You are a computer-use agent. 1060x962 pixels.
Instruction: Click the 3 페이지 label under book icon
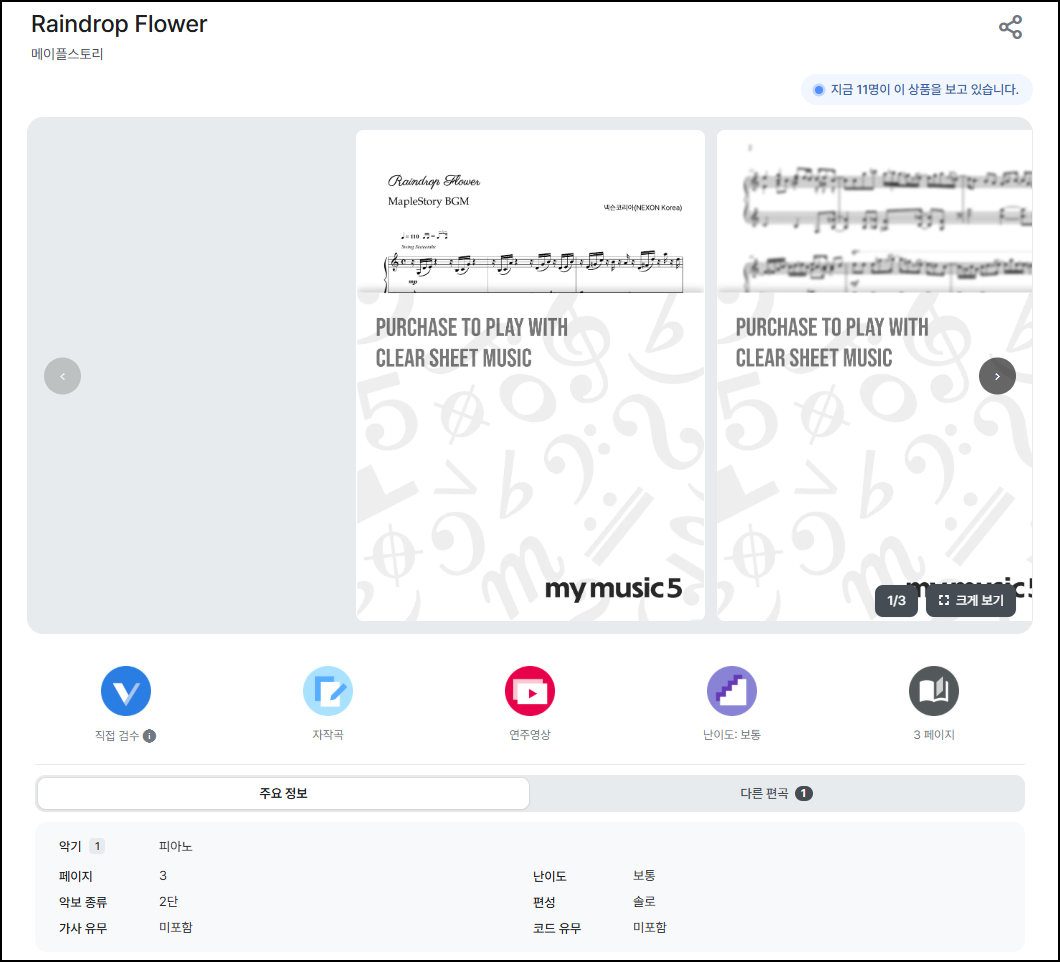[934, 735]
